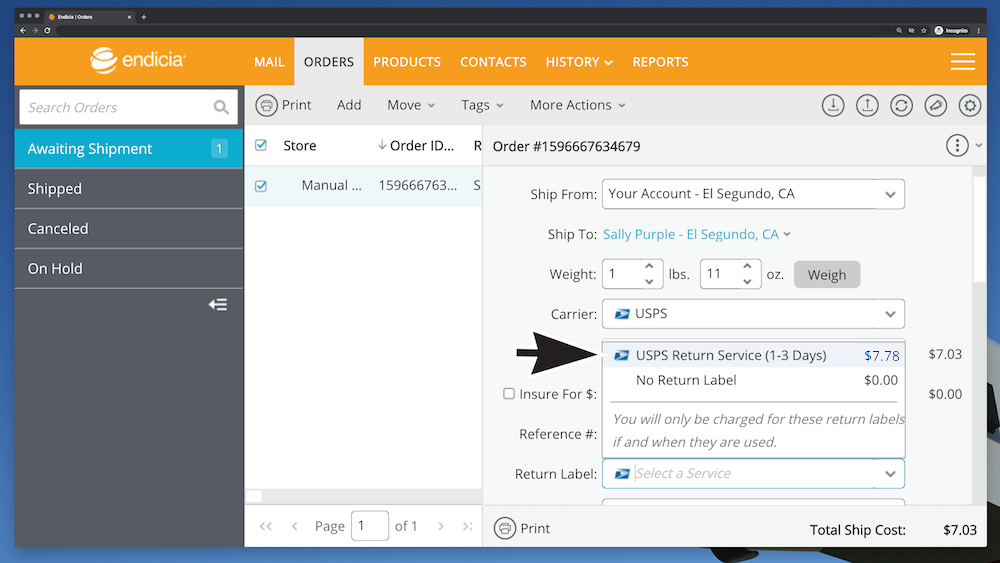The width and height of the screenshot is (1000, 563).
Task: Open Awaiting Shipment folder
Action: click(x=129, y=149)
